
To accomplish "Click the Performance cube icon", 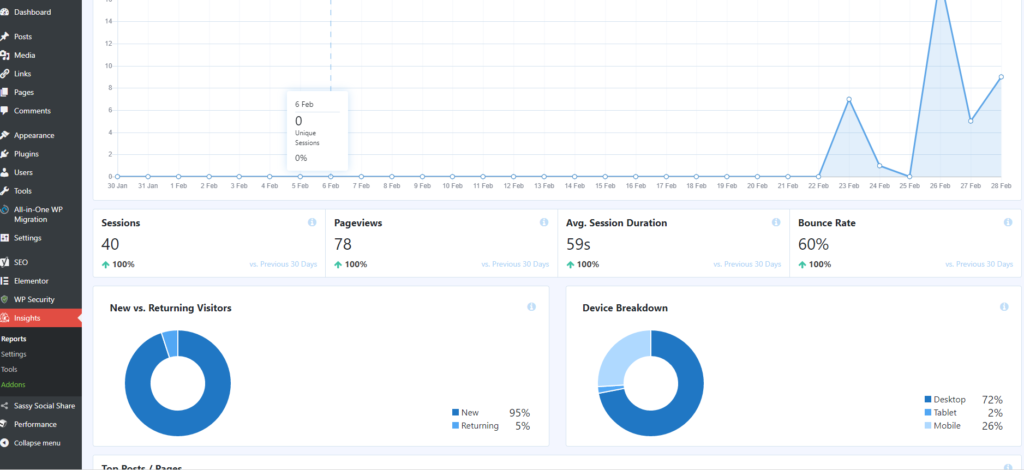I will (5, 424).
